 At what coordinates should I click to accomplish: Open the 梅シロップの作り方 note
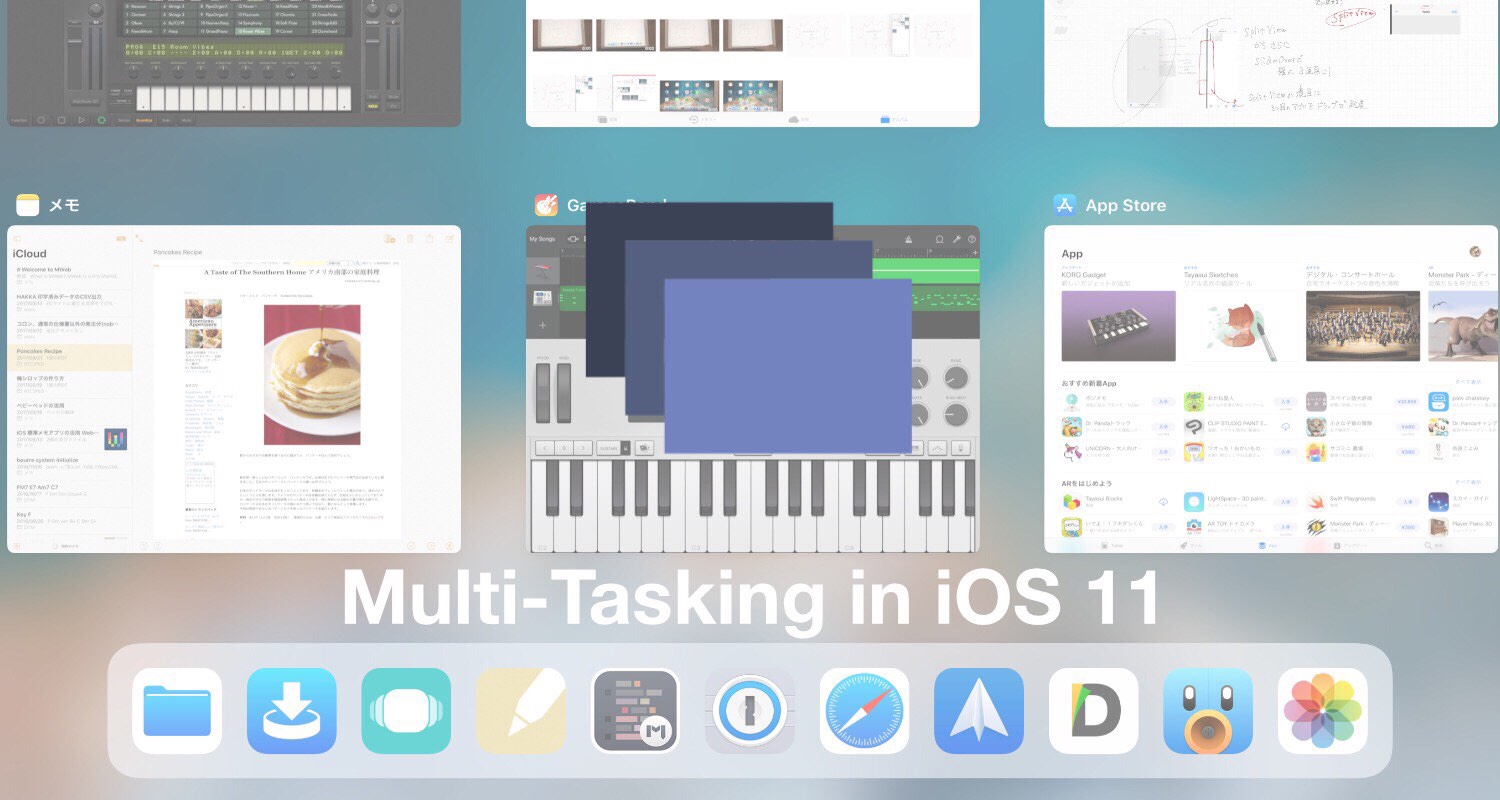(68, 384)
